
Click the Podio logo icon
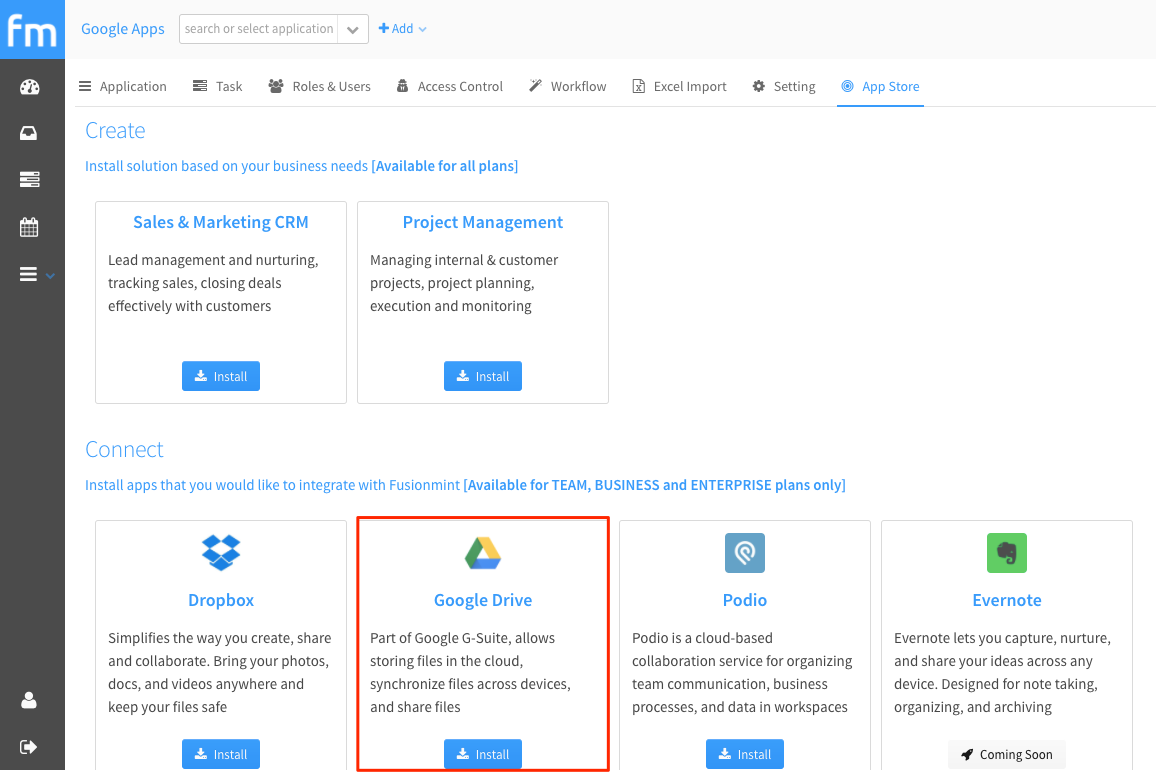[x=745, y=552]
